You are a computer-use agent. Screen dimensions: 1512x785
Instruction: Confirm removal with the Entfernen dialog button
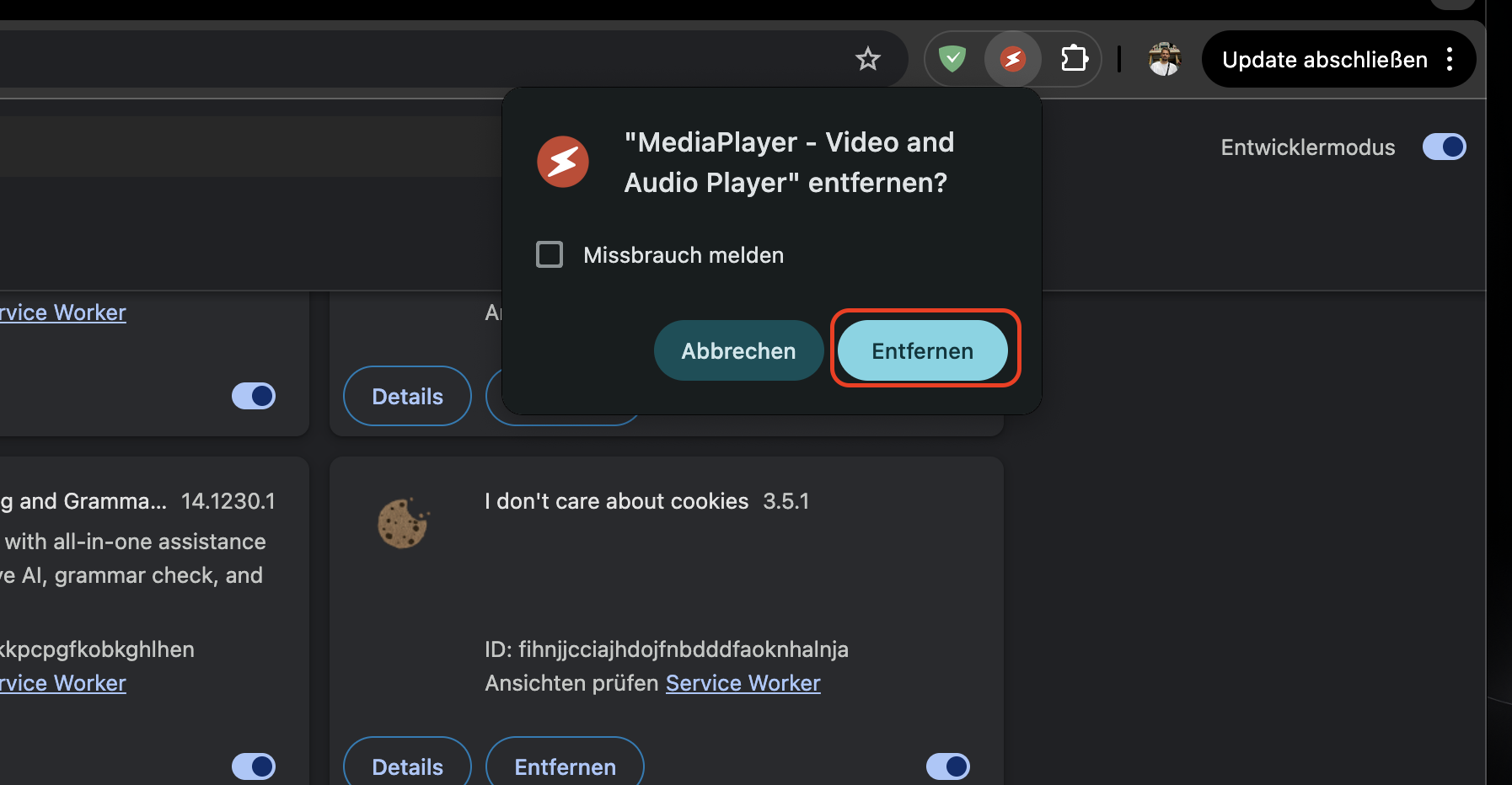[x=923, y=350]
